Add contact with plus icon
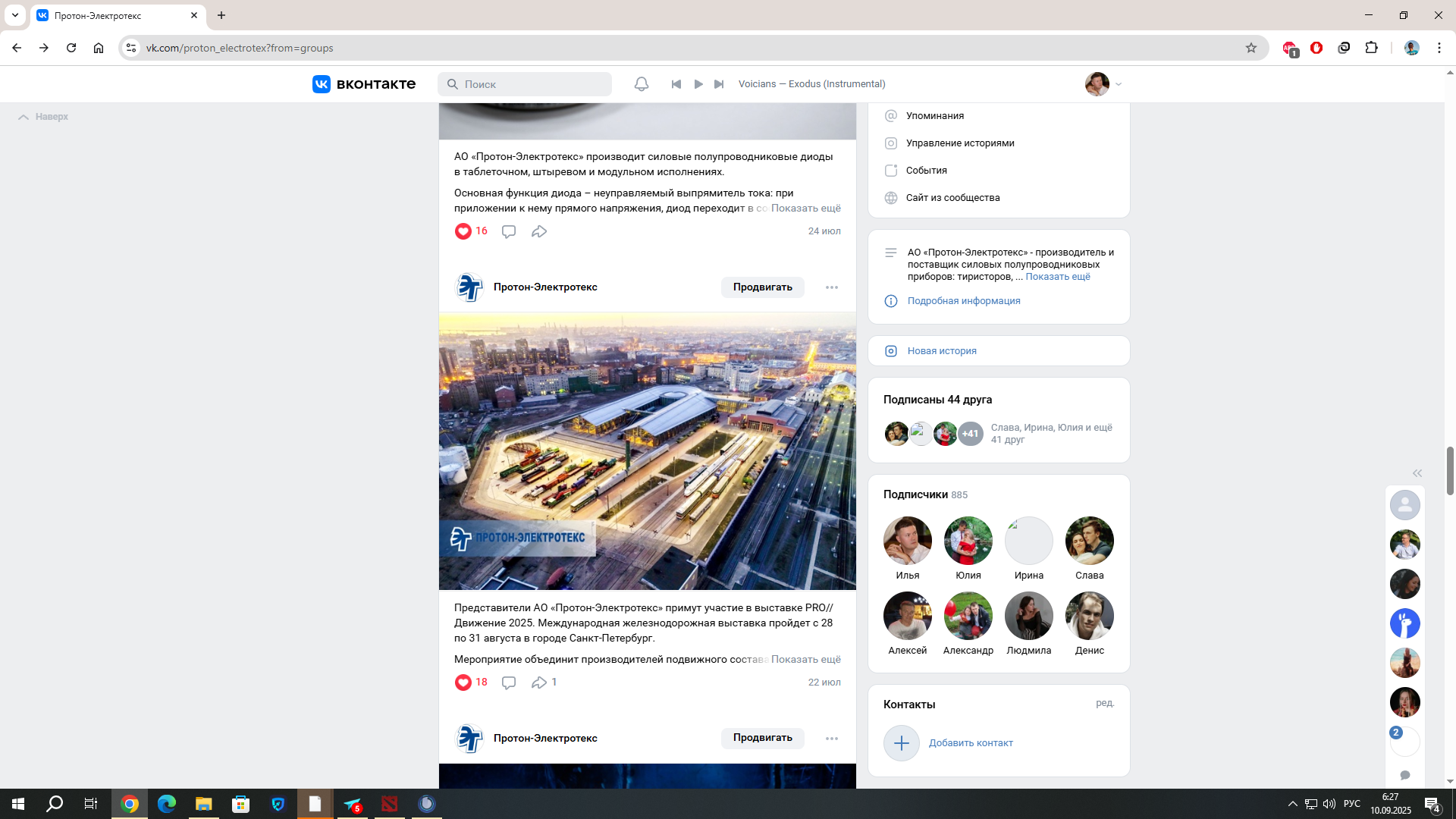1456x819 pixels. 902,743
